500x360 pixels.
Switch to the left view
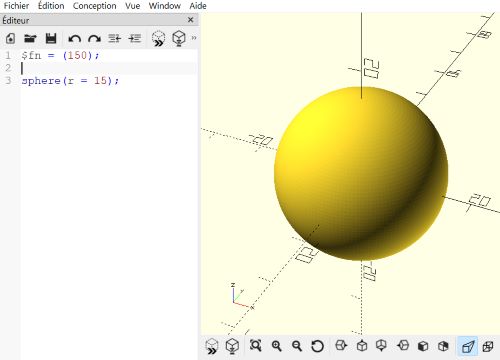coord(403,345)
